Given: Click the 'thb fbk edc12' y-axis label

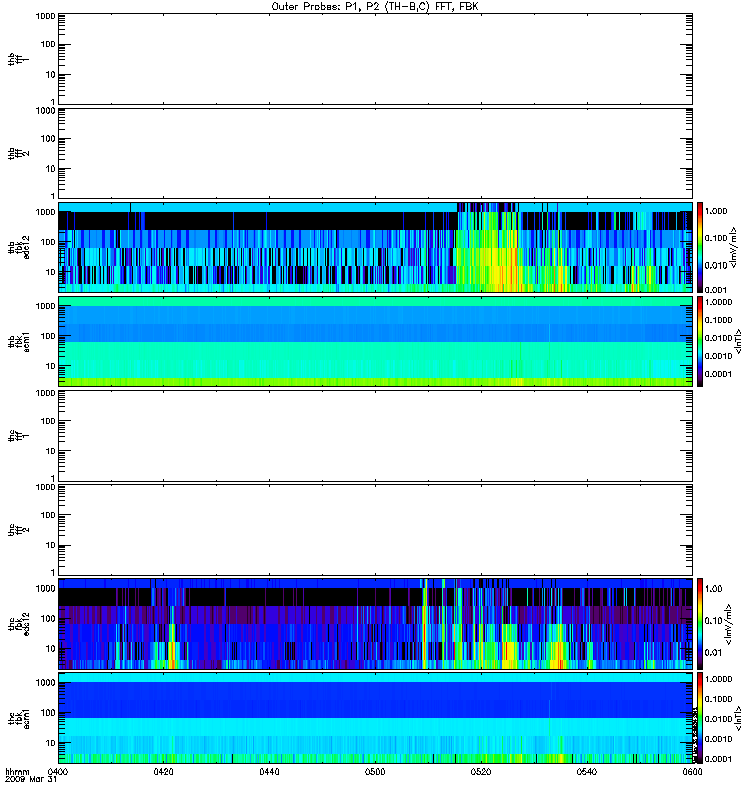Looking at the screenshot, I should [x=19, y=247].
